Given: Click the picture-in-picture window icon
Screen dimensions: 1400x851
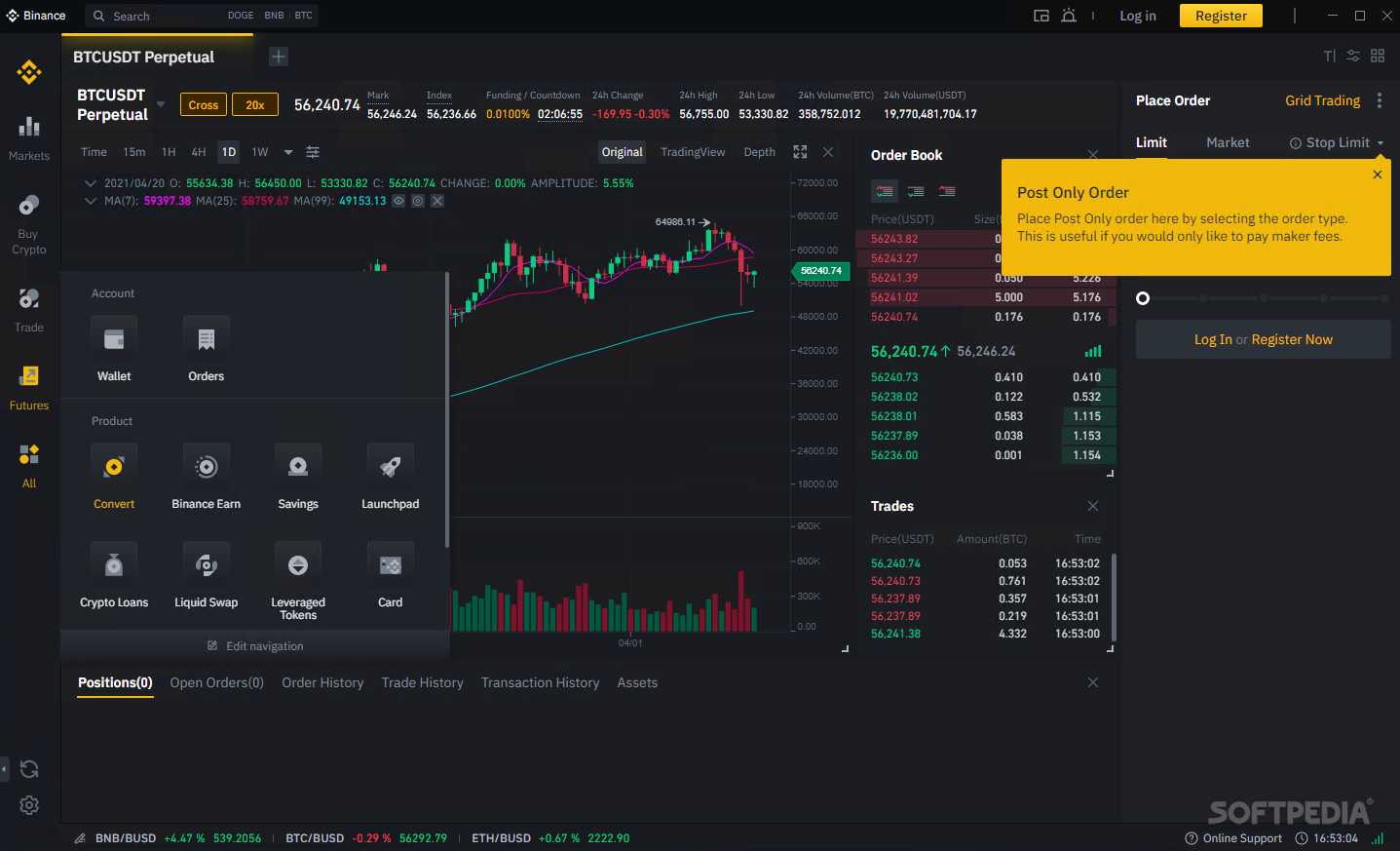Looking at the screenshot, I should pyautogui.click(x=1041, y=16).
